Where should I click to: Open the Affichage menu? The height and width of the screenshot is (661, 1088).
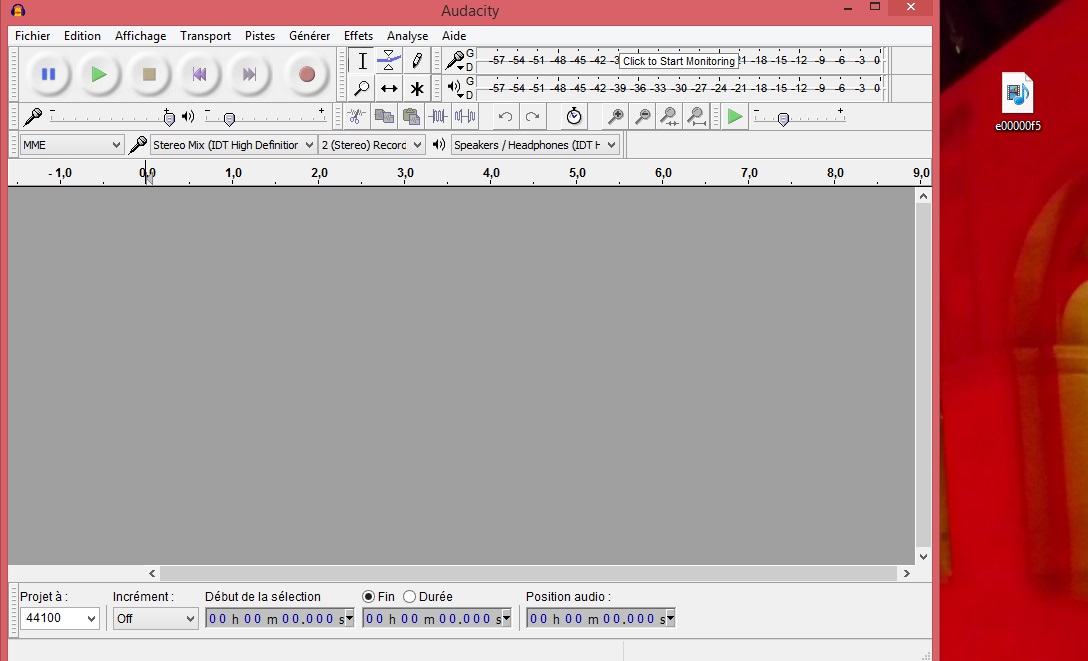click(140, 36)
